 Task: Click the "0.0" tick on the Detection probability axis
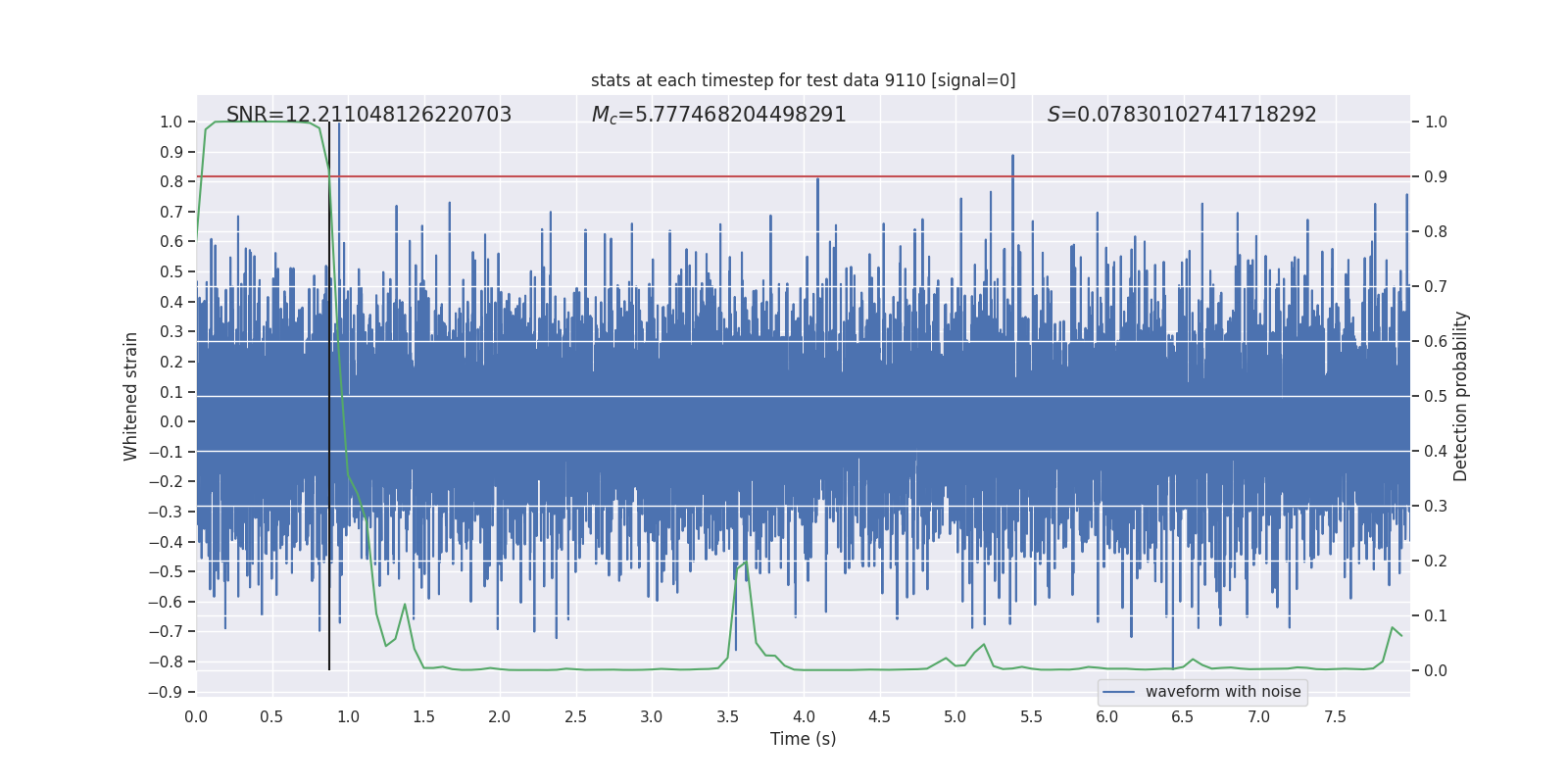(1436, 671)
